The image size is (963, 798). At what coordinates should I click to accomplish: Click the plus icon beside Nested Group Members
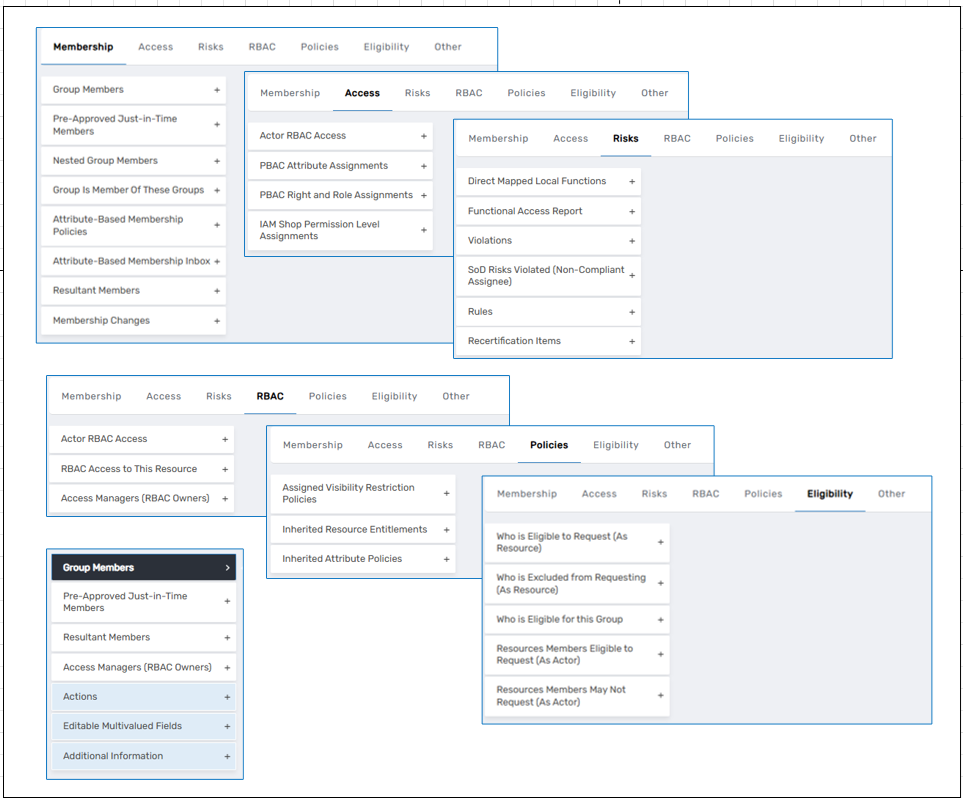[217, 161]
